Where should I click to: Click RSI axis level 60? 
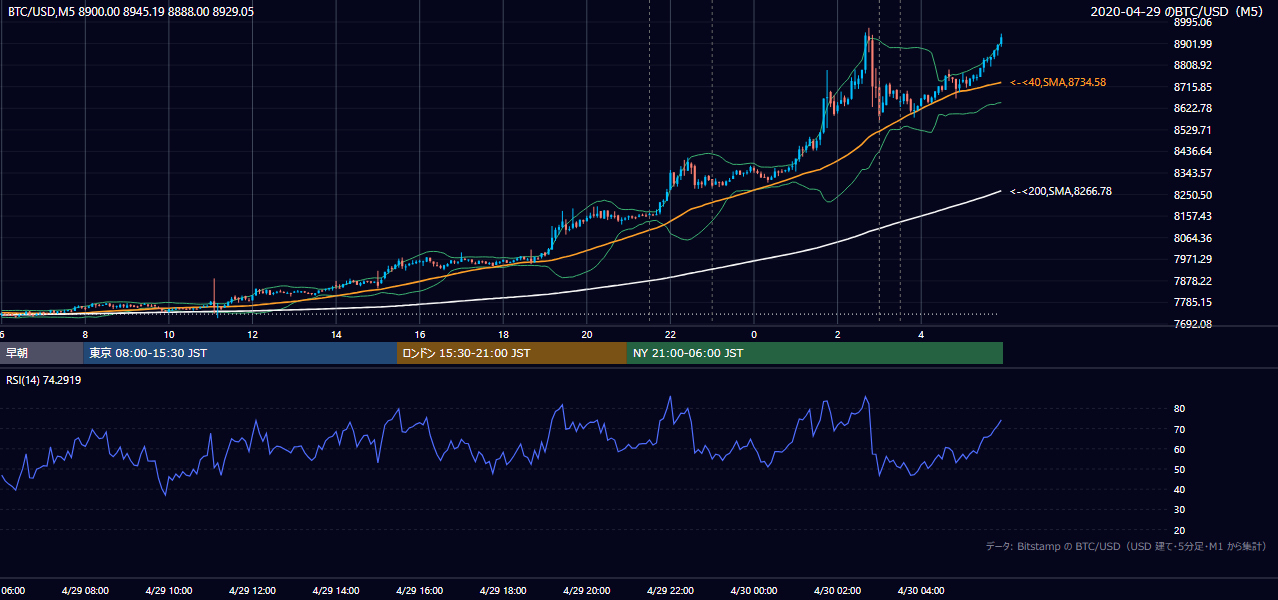coord(1180,449)
